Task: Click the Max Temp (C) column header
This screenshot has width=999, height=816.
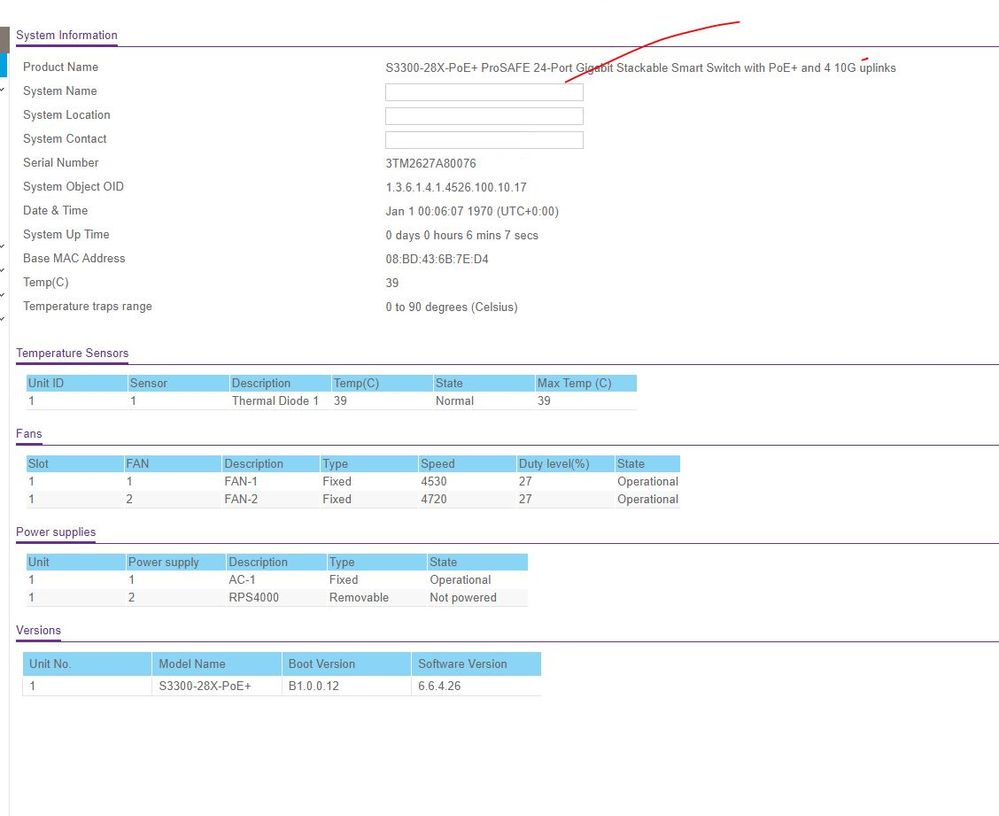Action: [574, 383]
